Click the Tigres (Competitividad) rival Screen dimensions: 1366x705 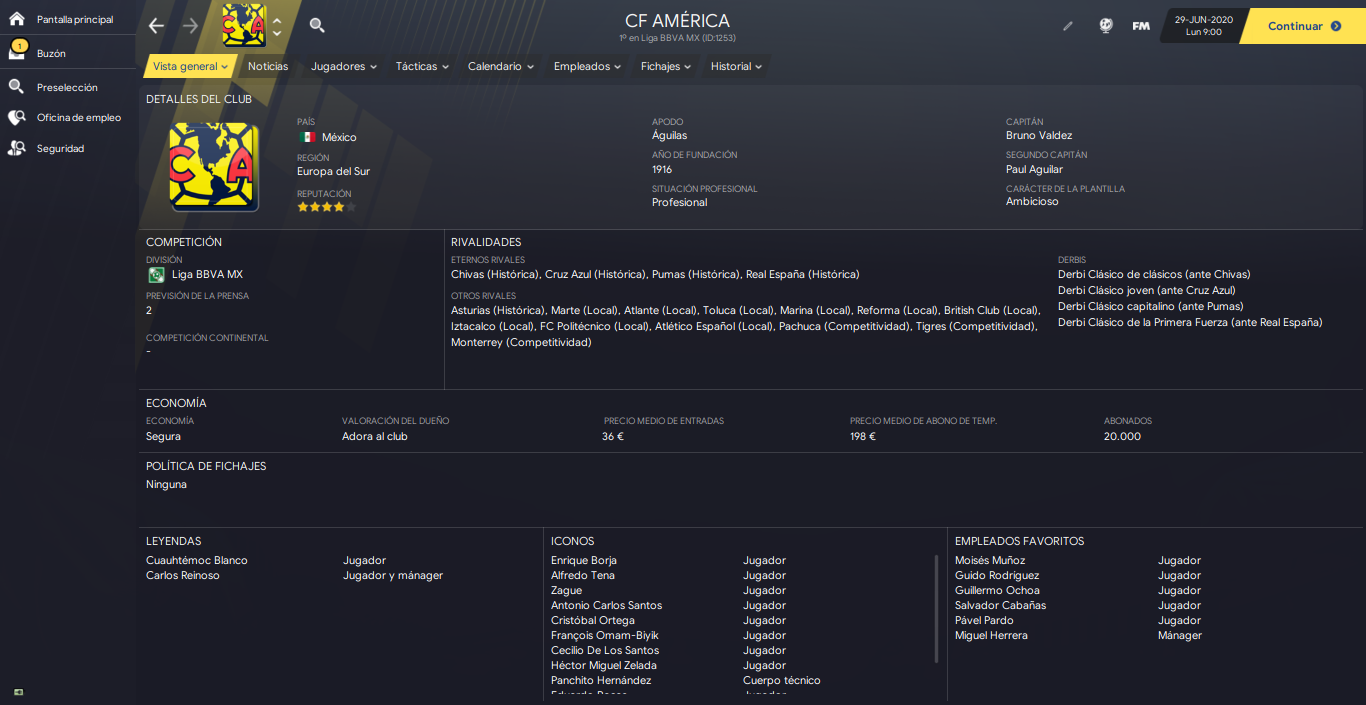point(975,326)
